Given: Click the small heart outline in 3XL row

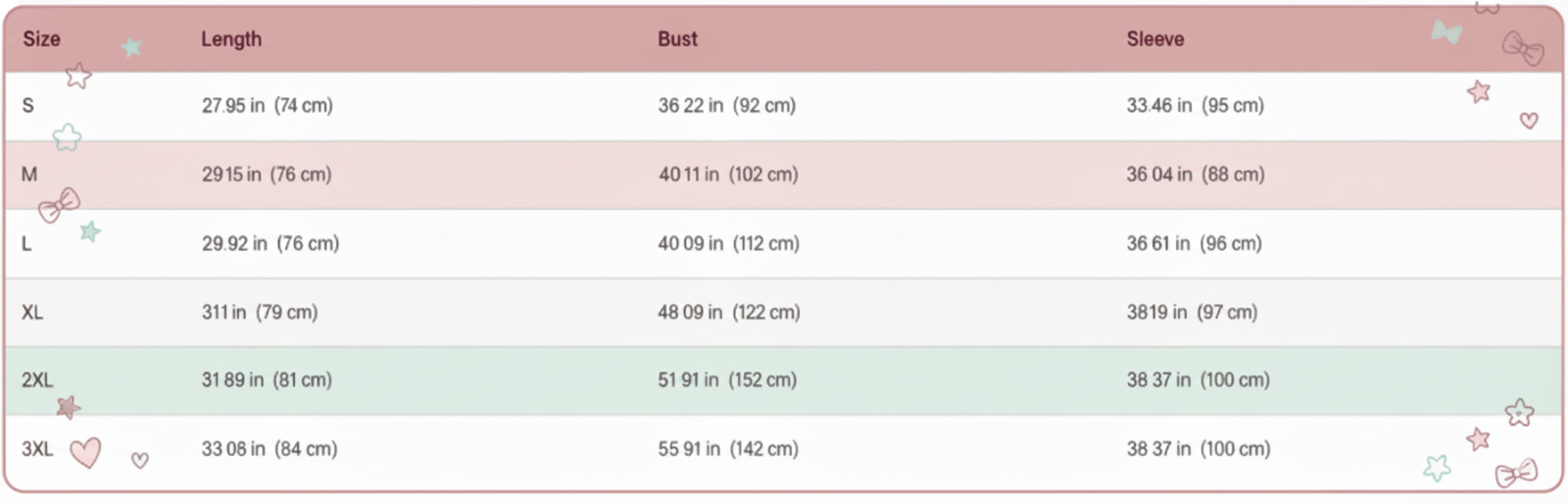Looking at the screenshot, I should (x=140, y=460).
